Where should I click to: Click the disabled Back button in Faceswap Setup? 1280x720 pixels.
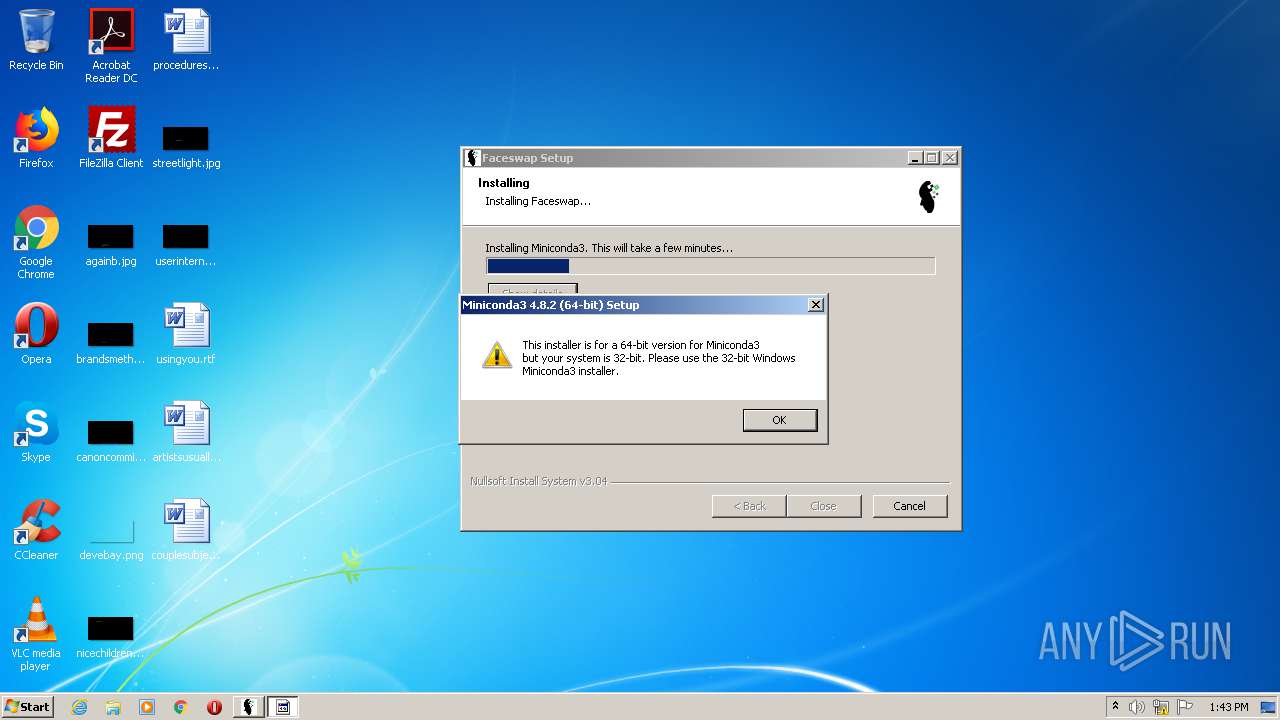point(749,506)
